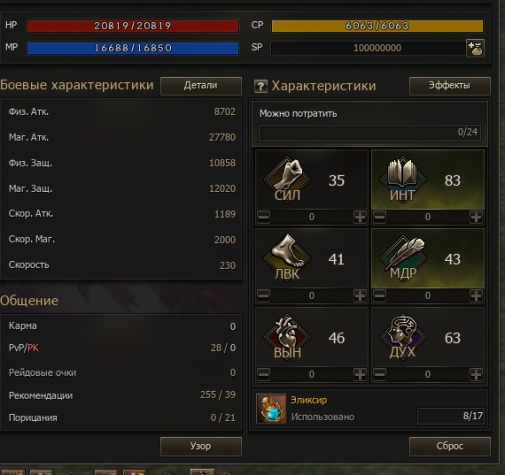Increase ДУХ with plus button
The image size is (505, 475).
coord(476,374)
